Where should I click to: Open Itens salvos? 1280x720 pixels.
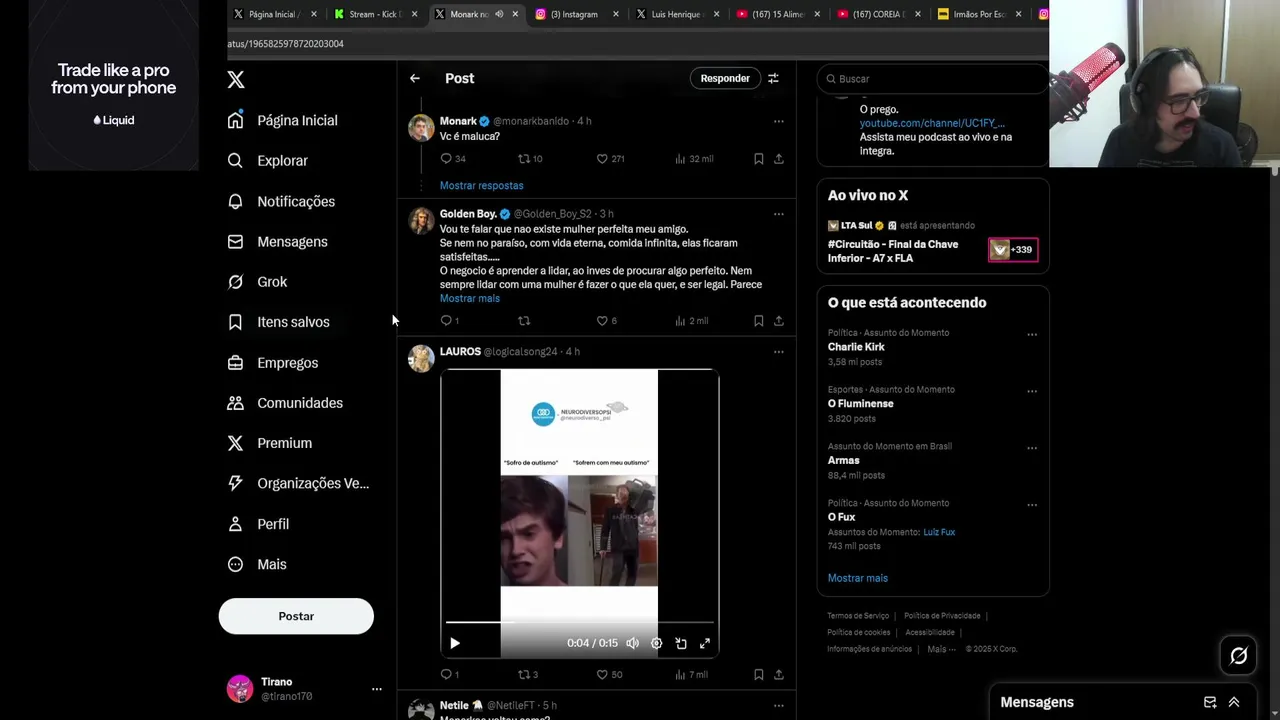point(279,322)
